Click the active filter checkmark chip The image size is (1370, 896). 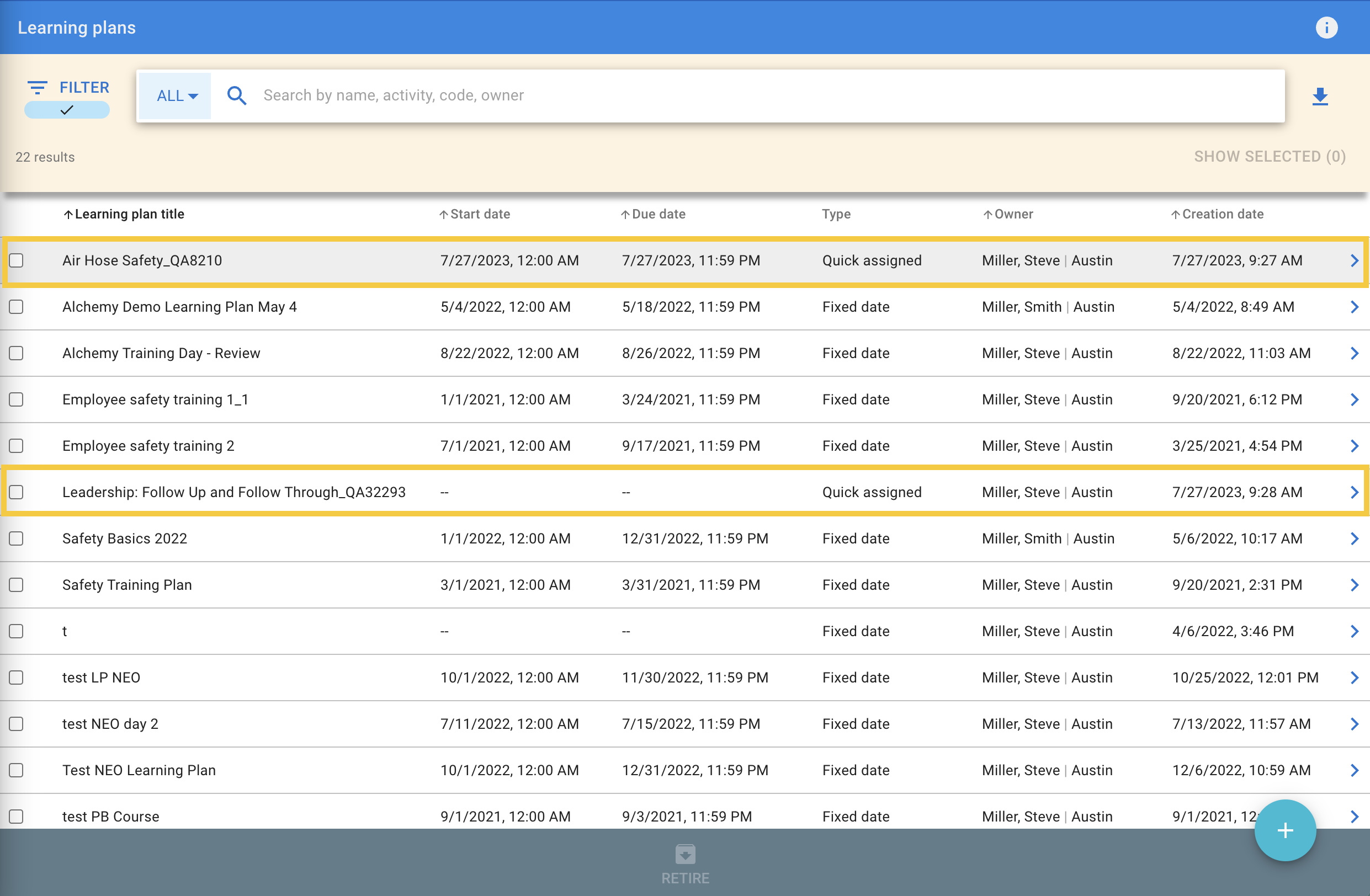(x=67, y=110)
